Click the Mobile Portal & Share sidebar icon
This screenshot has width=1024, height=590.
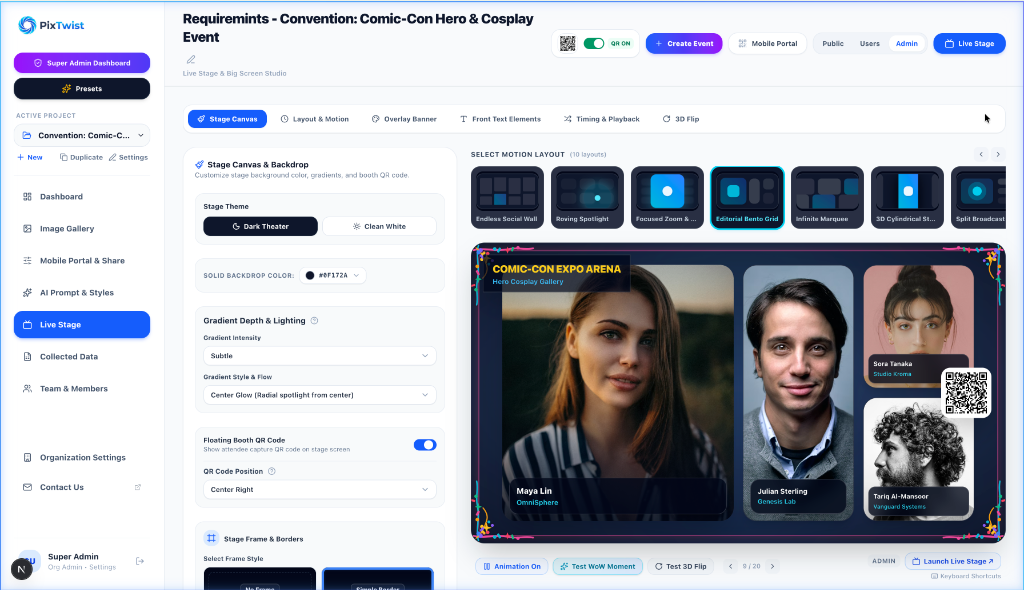click(27, 261)
